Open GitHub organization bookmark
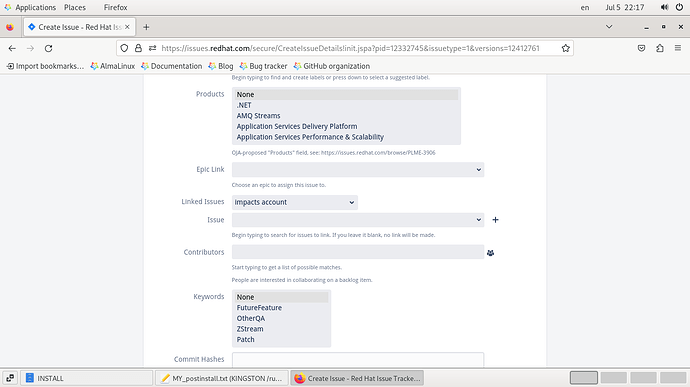690x387 pixels. point(332,66)
